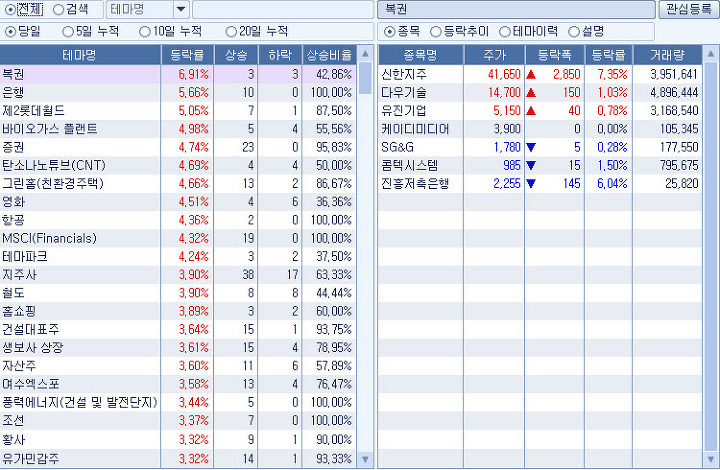Click theme list scroll down arrow
This screenshot has width=720, height=470.
pos(365,459)
